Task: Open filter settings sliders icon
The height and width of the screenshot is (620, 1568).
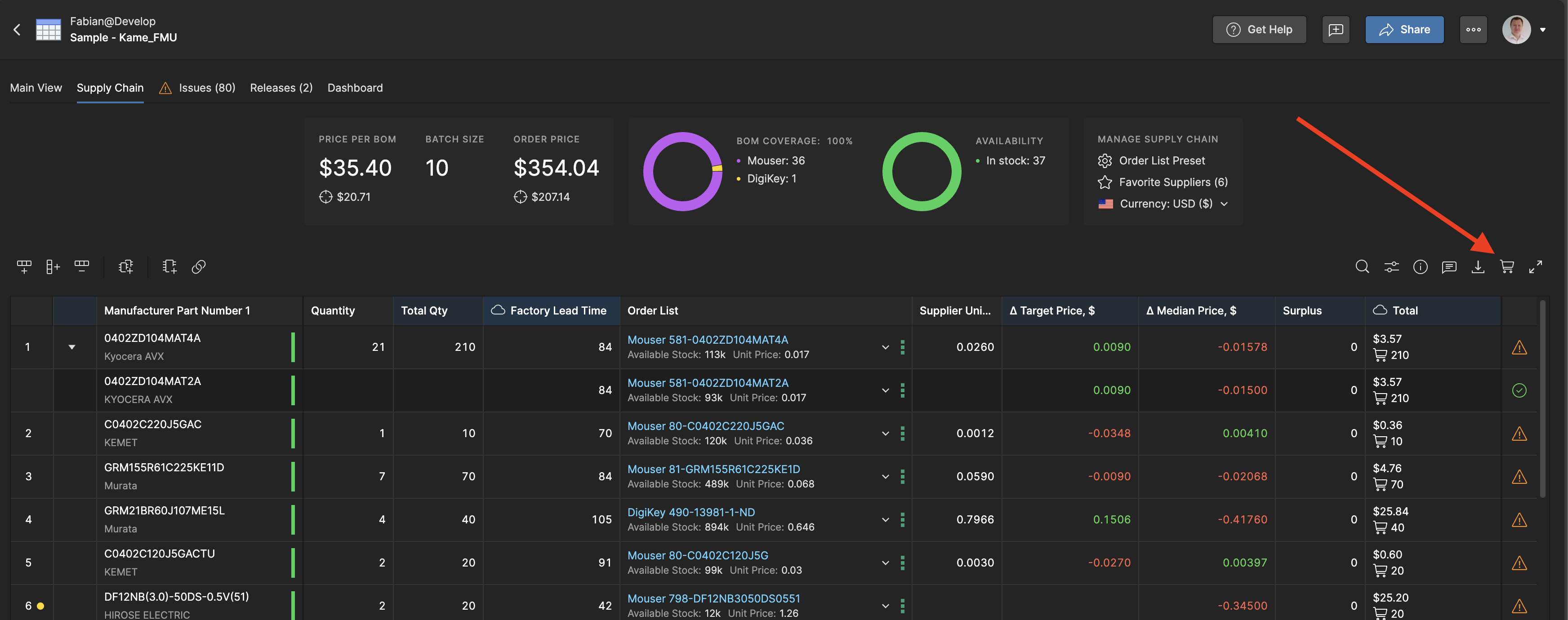Action: 1391,266
